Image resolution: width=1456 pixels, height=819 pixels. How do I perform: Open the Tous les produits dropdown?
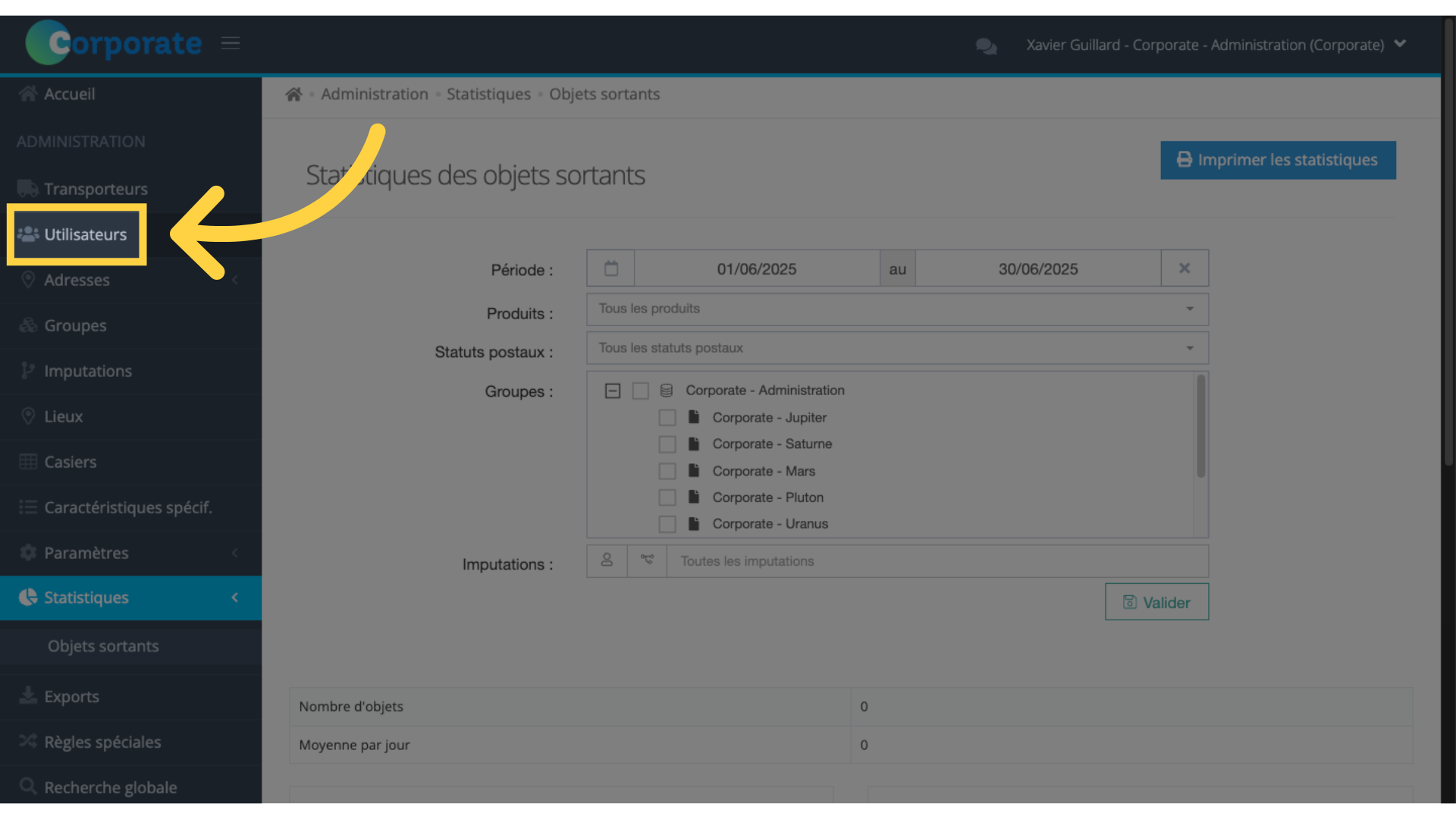[897, 309]
